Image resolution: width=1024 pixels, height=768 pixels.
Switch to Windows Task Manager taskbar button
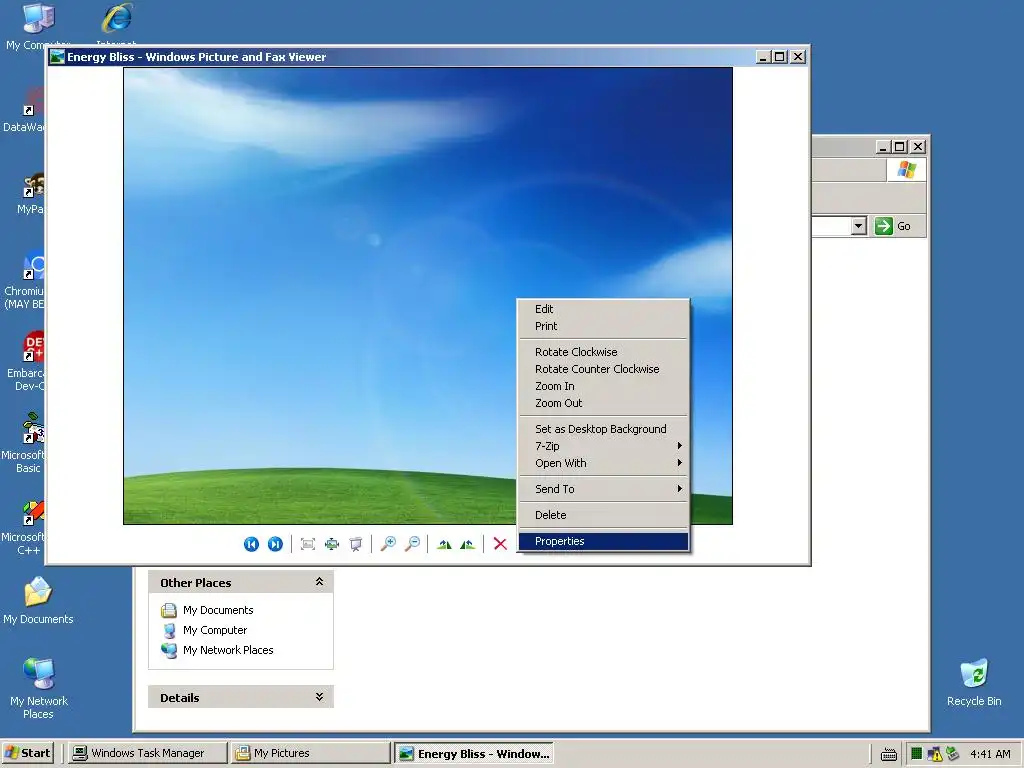(148, 753)
